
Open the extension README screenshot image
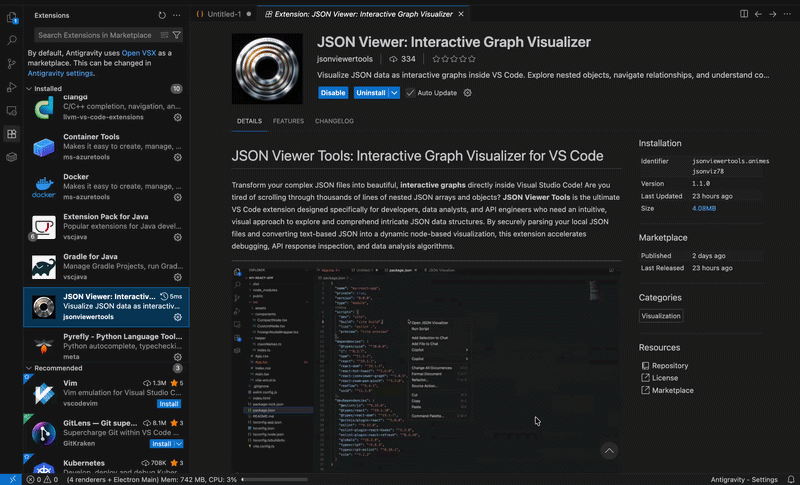point(427,368)
